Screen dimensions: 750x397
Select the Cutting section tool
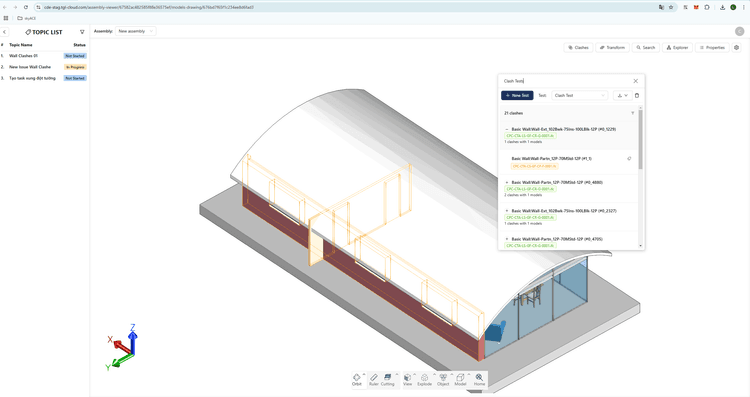(387, 379)
